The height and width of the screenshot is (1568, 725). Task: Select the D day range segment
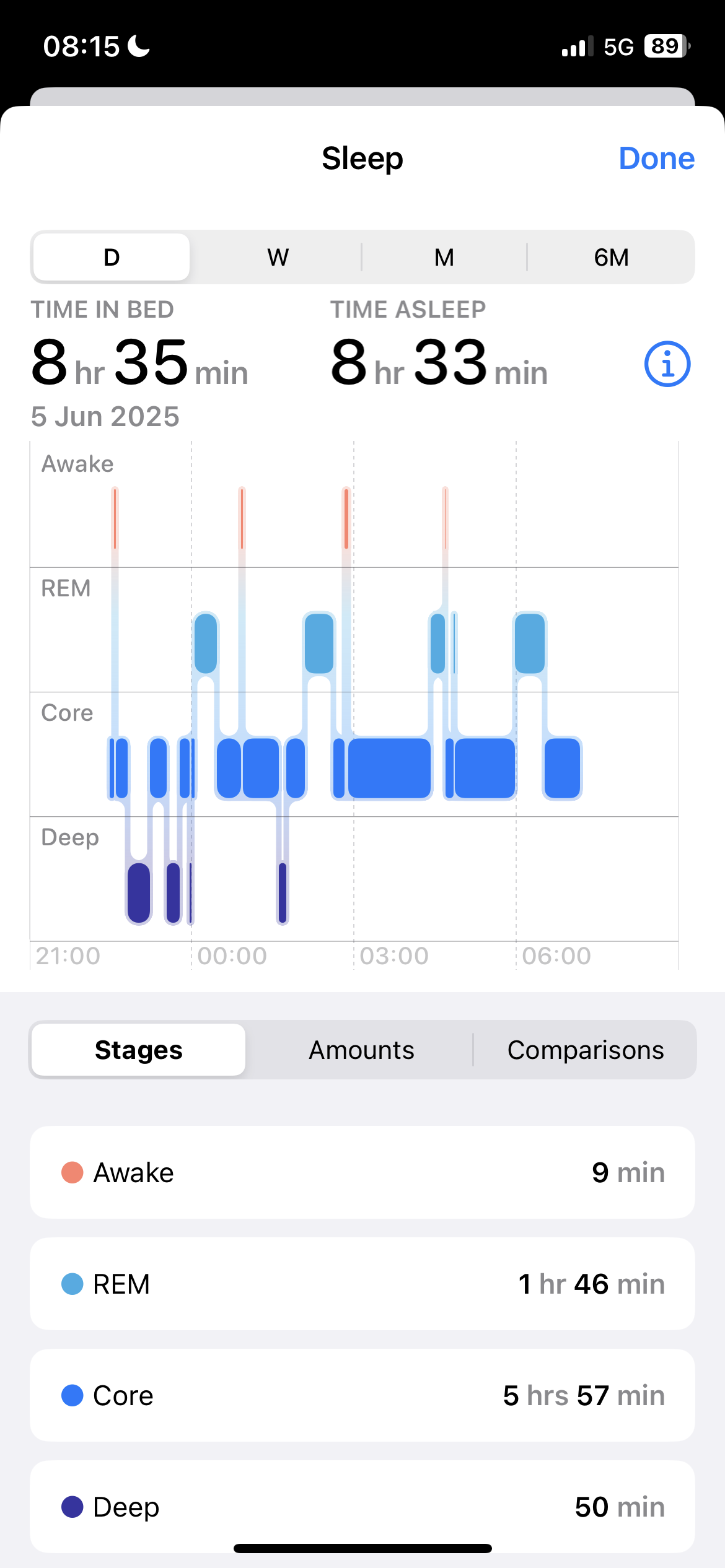click(112, 257)
